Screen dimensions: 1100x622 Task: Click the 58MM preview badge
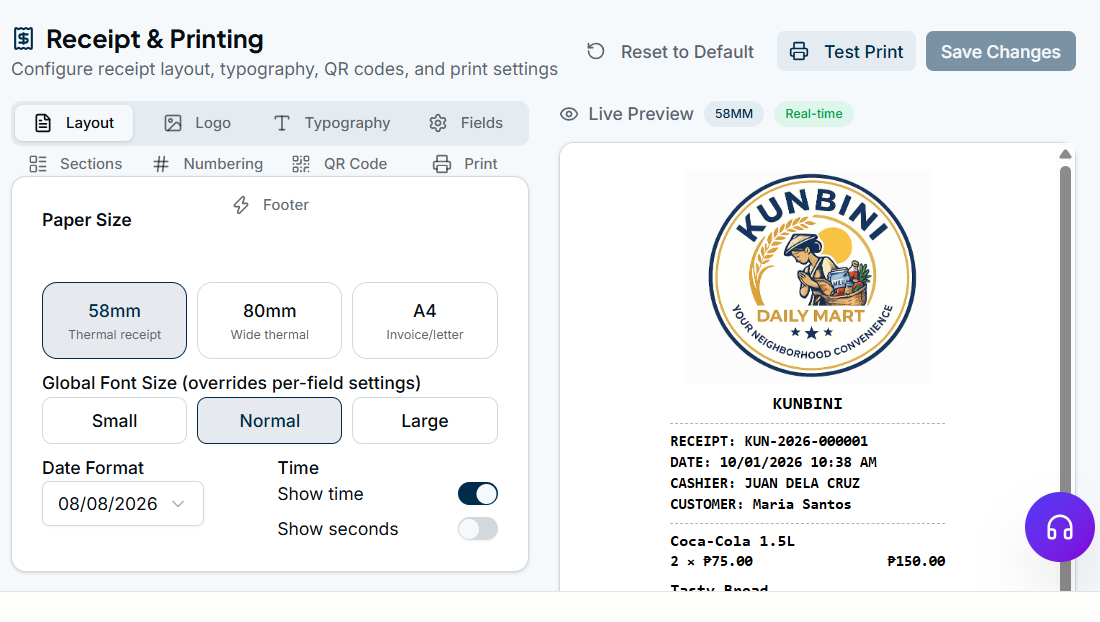pyautogui.click(x=734, y=114)
